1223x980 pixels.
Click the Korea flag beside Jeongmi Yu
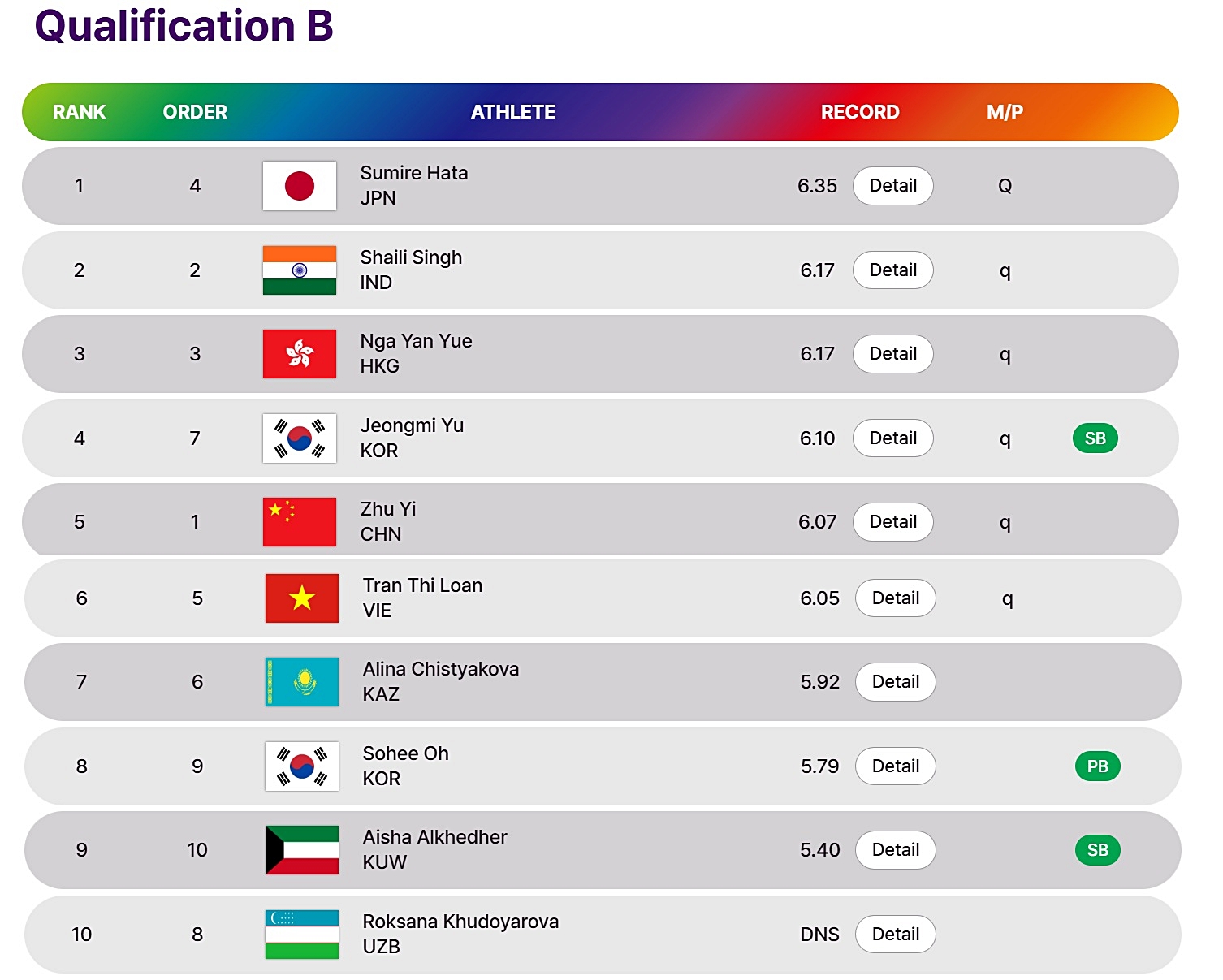pyautogui.click(x=300, y=438)
